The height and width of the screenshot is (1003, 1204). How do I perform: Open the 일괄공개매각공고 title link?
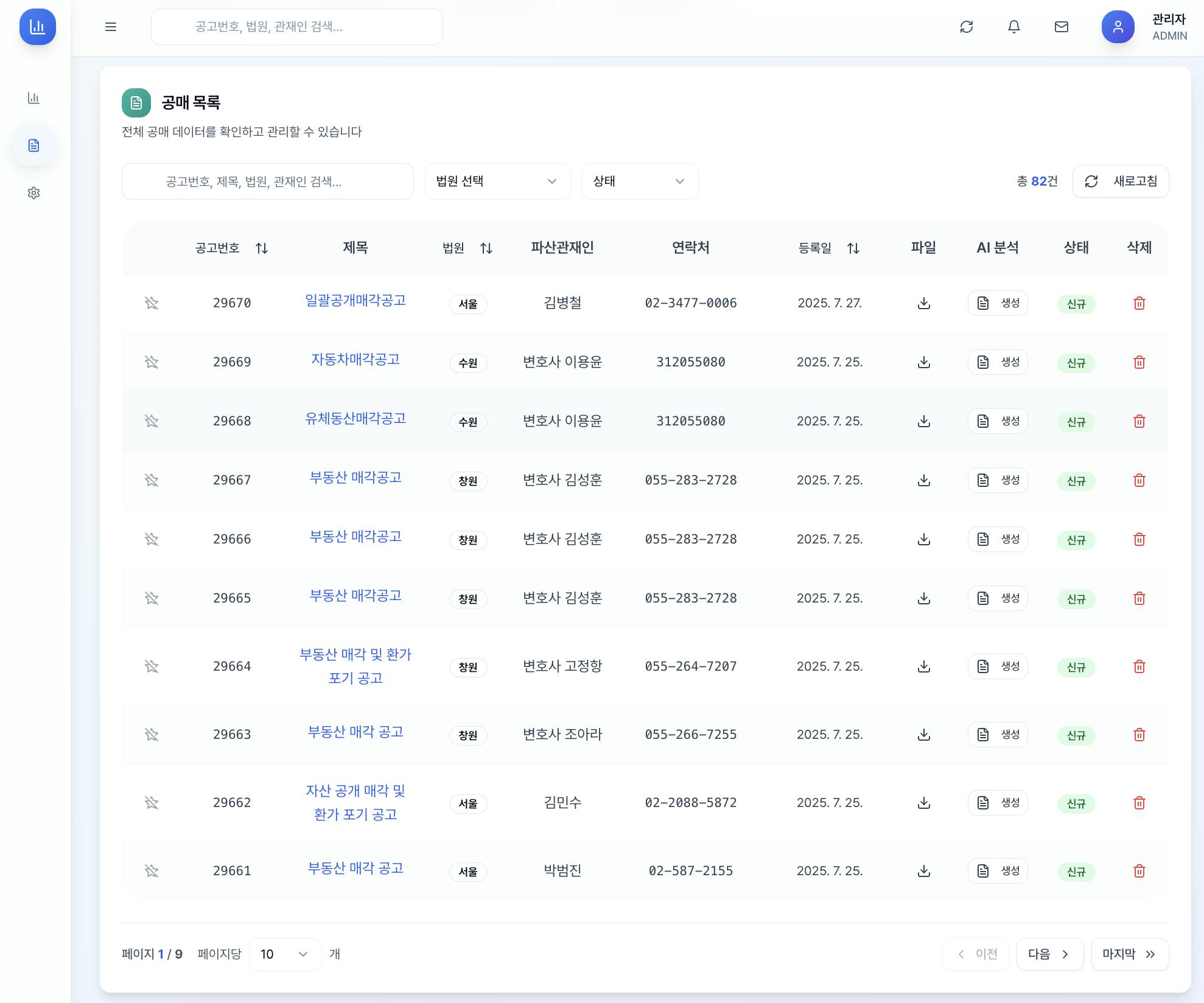355,301
